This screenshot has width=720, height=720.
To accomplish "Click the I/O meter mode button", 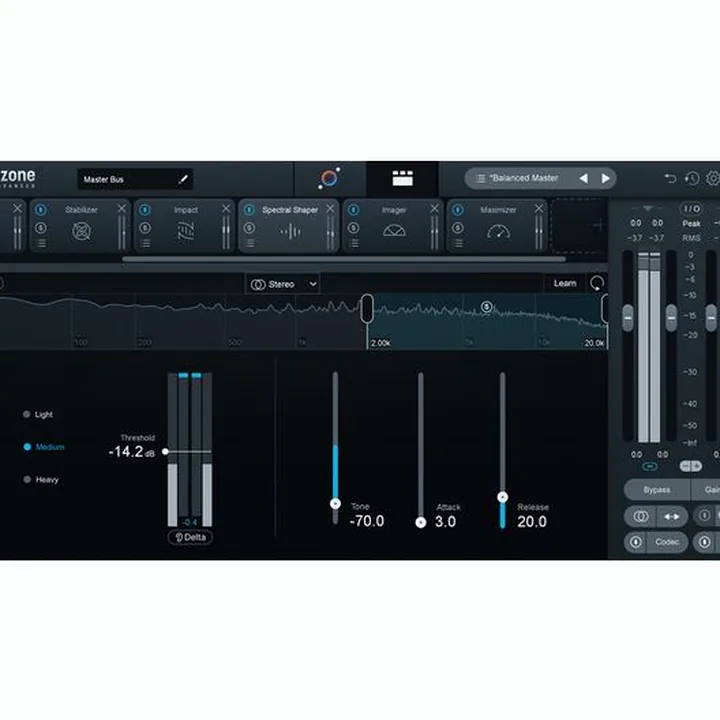I will point(692,209).
